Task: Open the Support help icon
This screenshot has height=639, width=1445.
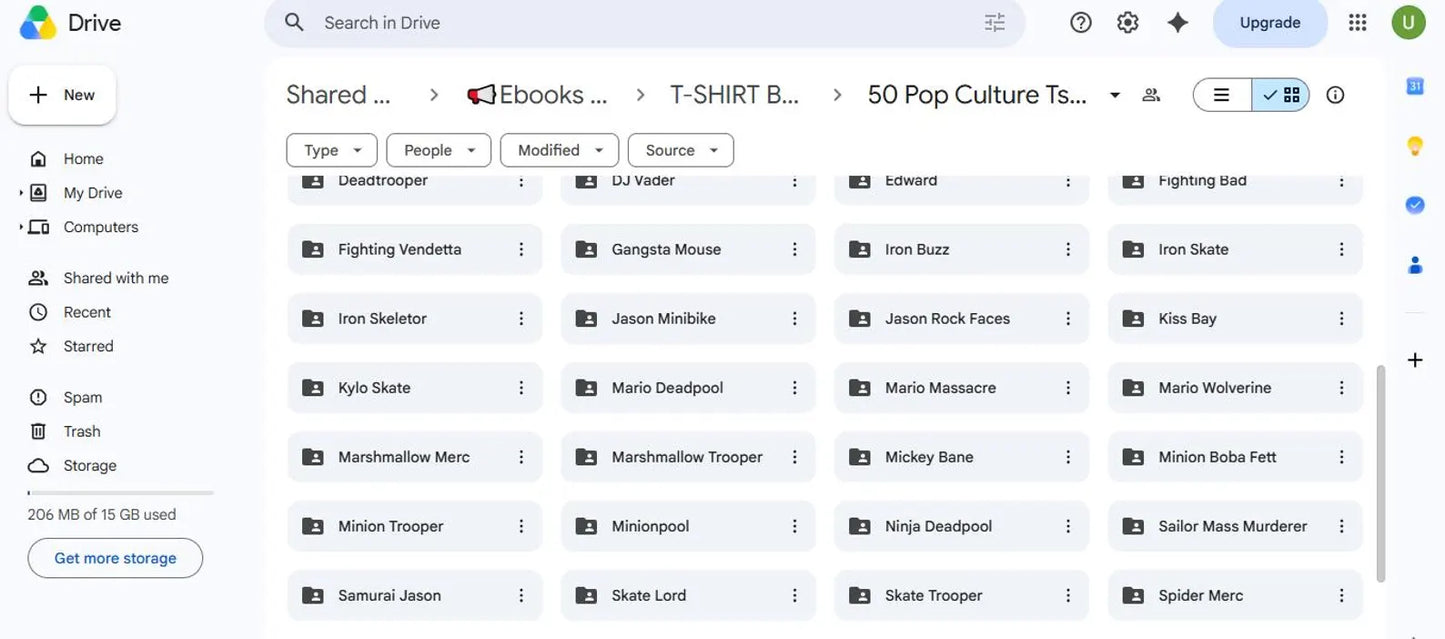Action: [1081, 22]
